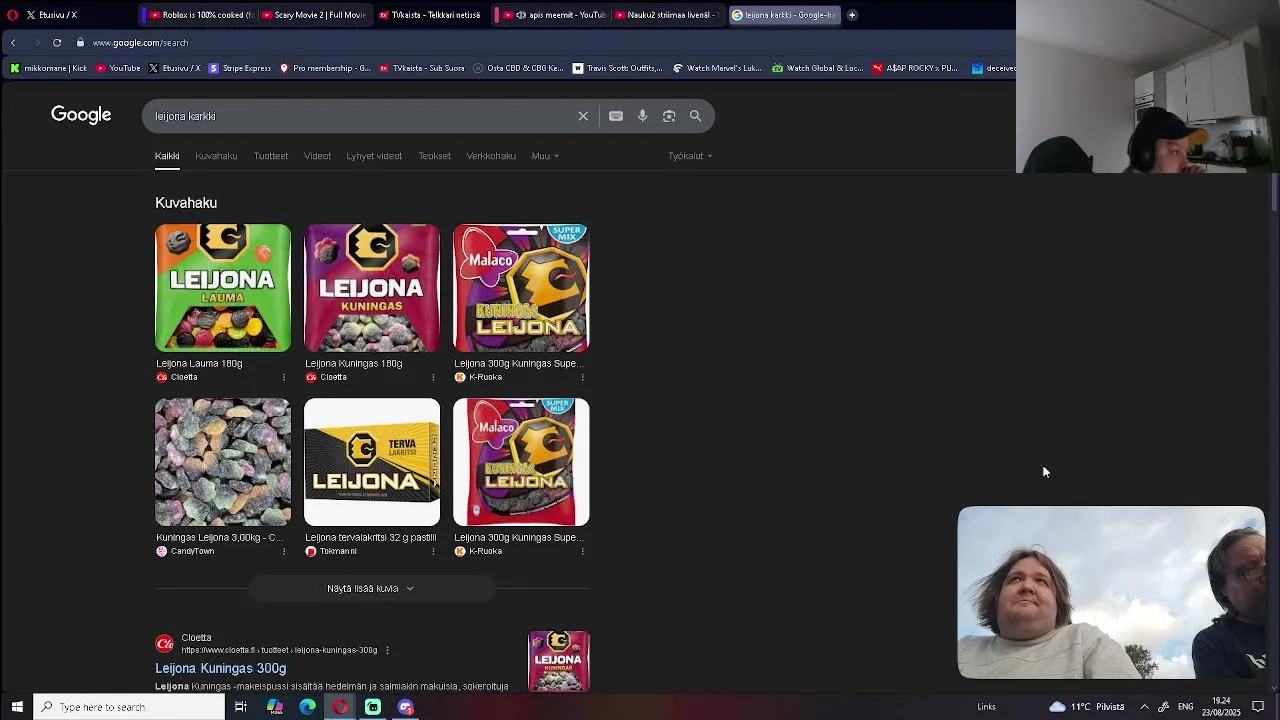This screenshot has height=720, width=1280.
Task: Open the mikkomane | Kick bookmark
Action: (x=48, y=68)
